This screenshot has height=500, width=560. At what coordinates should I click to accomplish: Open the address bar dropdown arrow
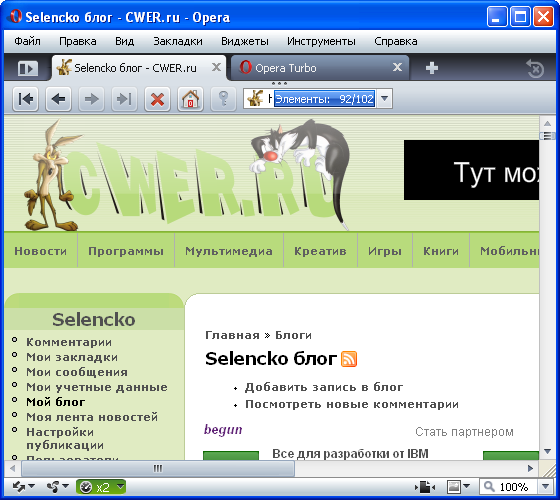click(384, 99)
